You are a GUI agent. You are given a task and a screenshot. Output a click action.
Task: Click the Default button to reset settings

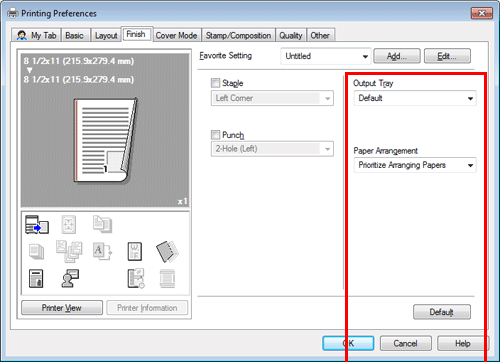pos(442,312)
